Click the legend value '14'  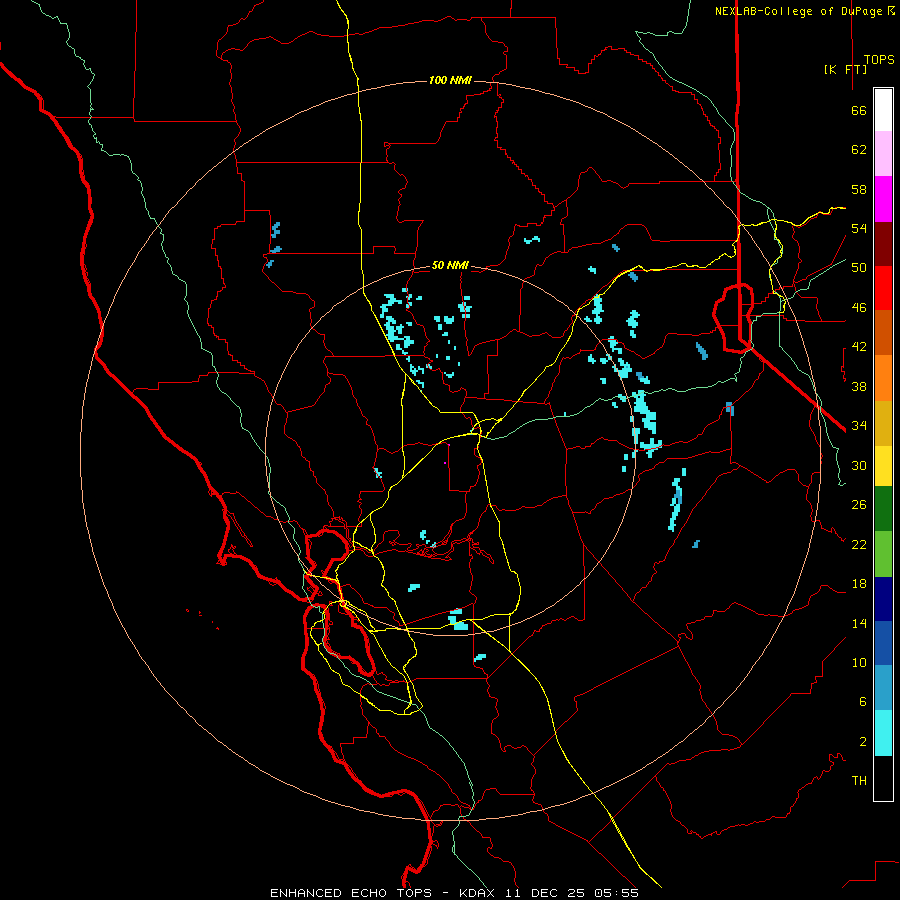[x=859, y=623]
